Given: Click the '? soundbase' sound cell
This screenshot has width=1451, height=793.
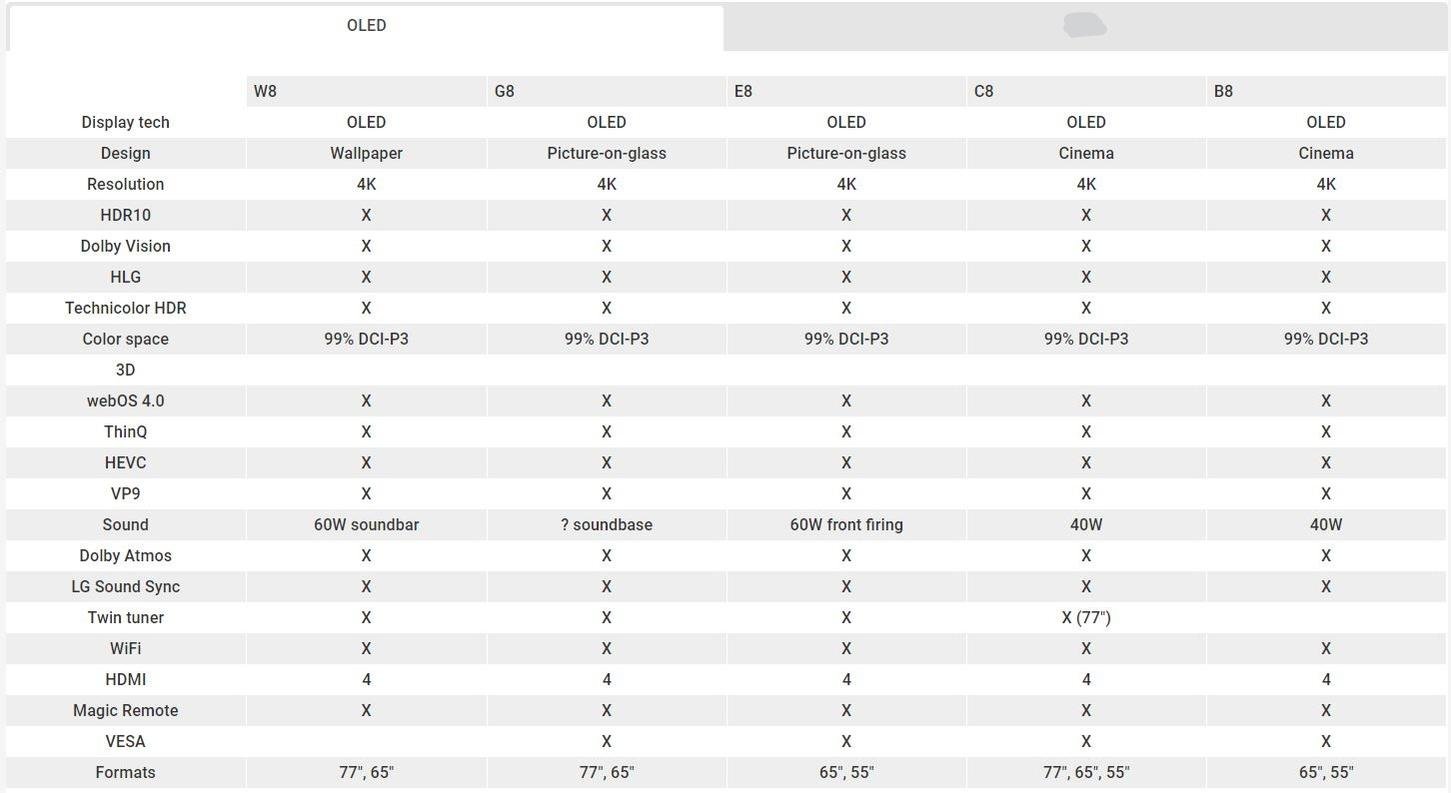Looking at the screenshot, I should (606, 525).
